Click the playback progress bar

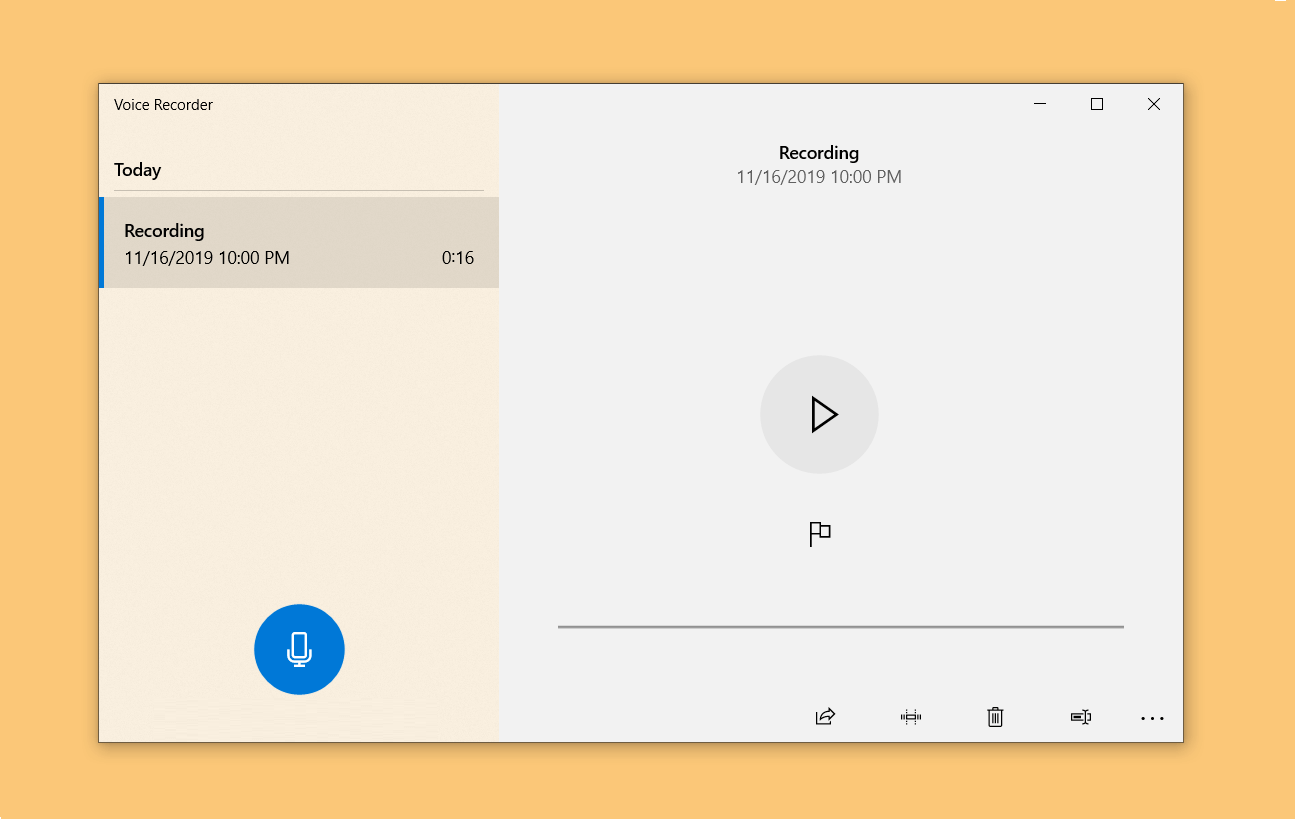(841, 627)
